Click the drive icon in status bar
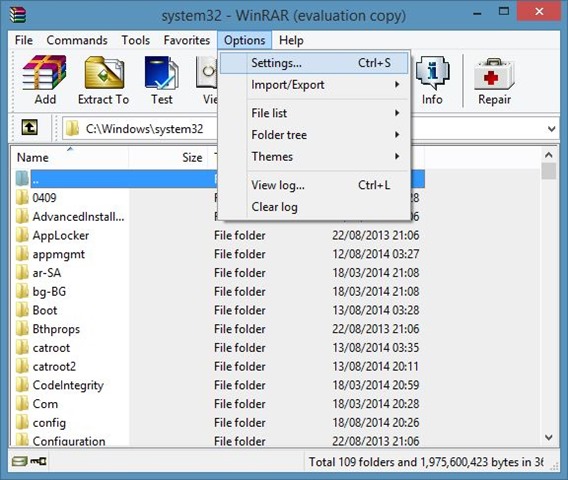Screen dimensions: 568x480 (19, 461)
